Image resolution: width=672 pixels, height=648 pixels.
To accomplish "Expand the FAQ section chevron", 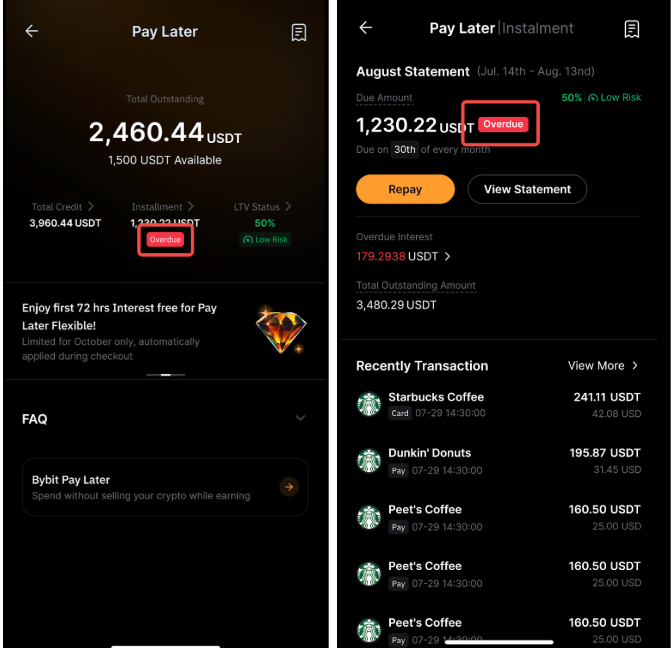I will 300,418.
